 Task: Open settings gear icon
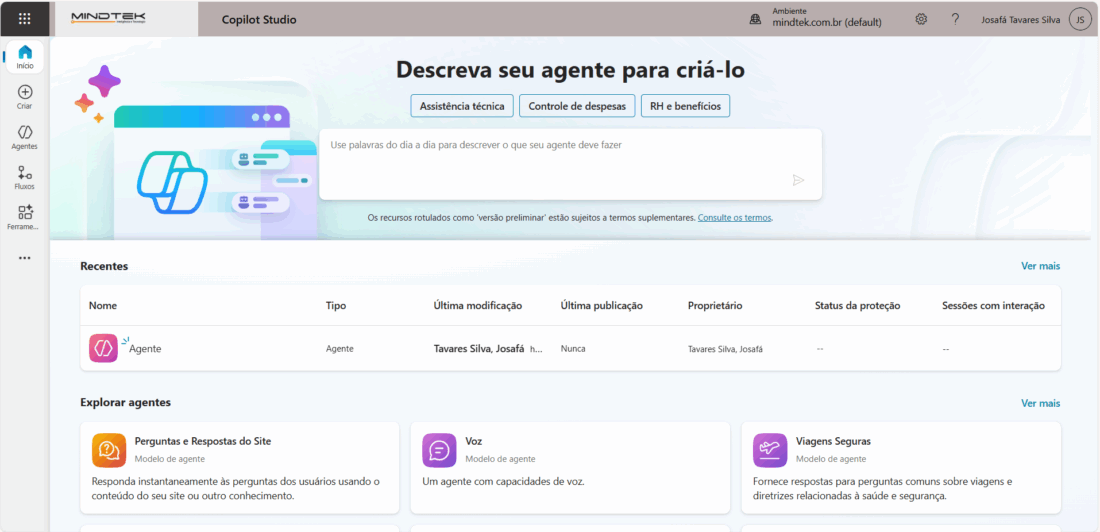(921, 19)
